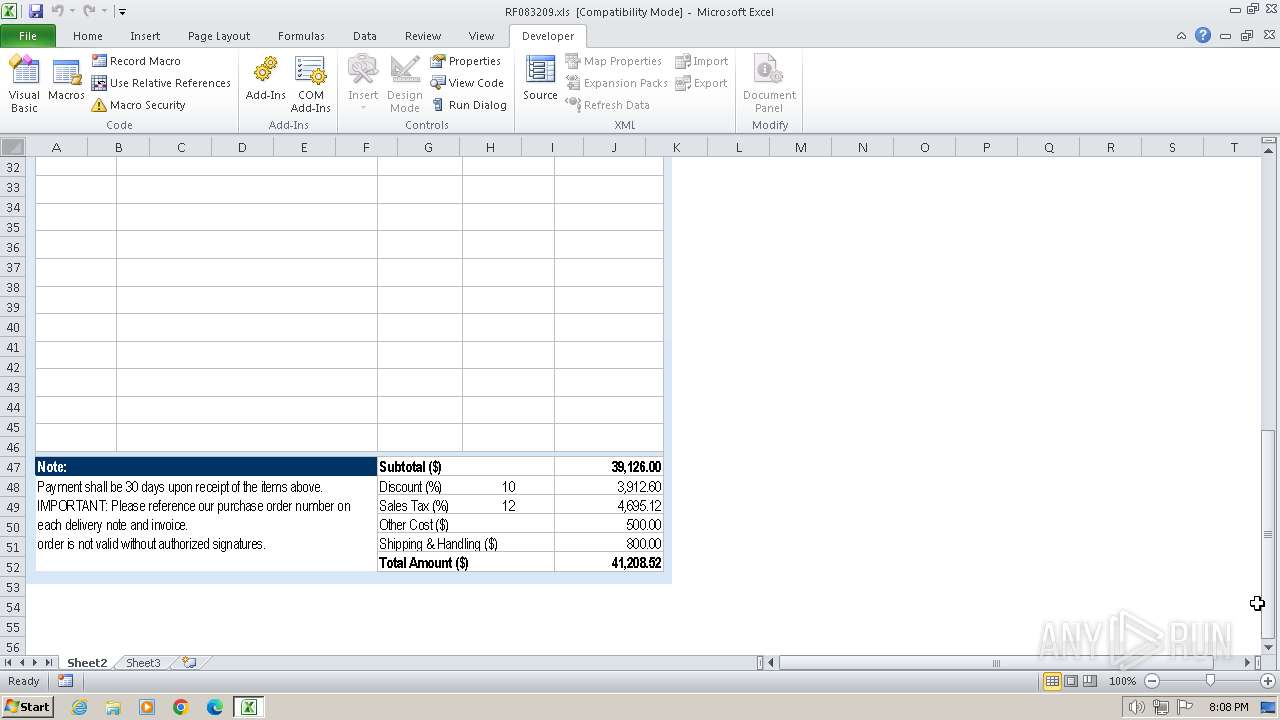The height and width of the screenshot is (720, 1280).
Task: Go to first sheet navigation arrow
Action: pyautogui.click(x=9, y=663)
